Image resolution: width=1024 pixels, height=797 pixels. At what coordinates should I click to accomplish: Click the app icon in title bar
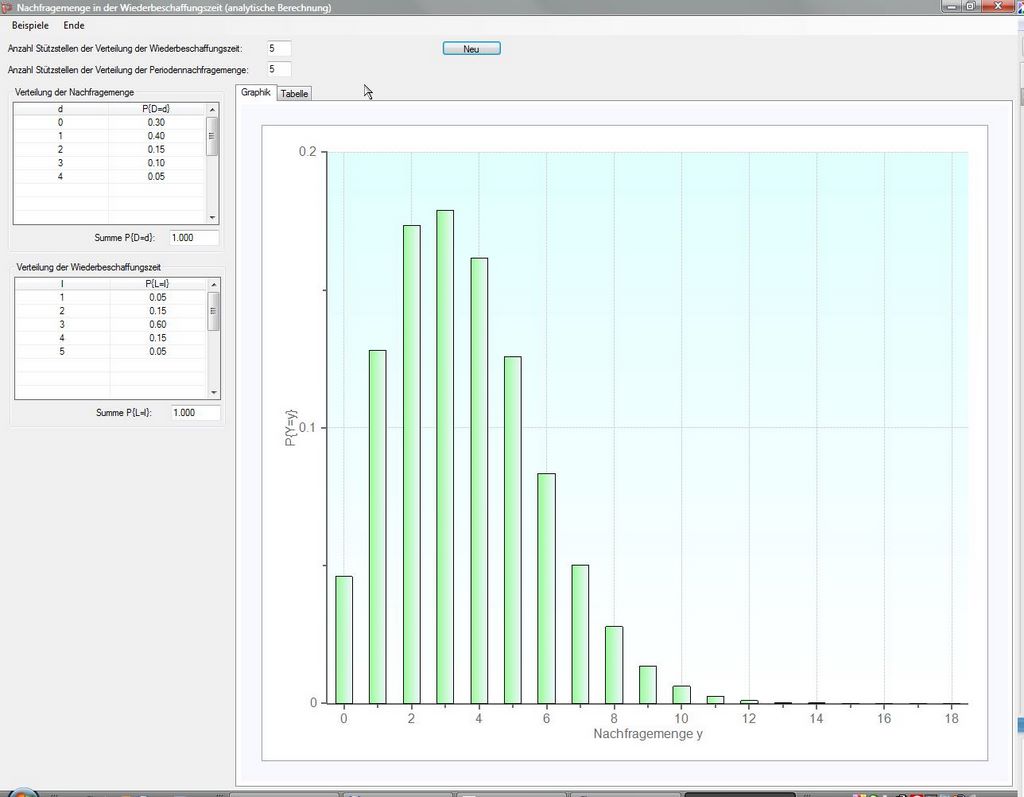coord(7,7)
